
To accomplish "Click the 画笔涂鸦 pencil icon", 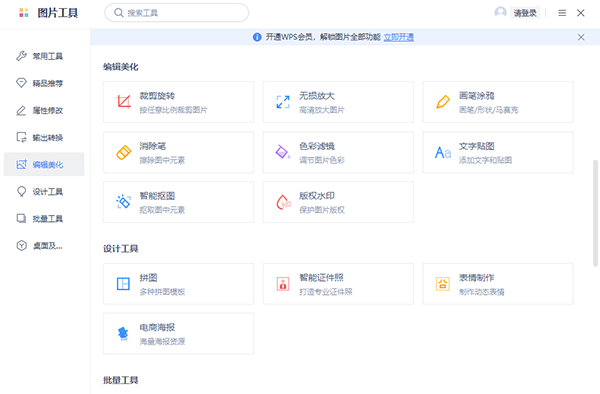I will (443, 102).
